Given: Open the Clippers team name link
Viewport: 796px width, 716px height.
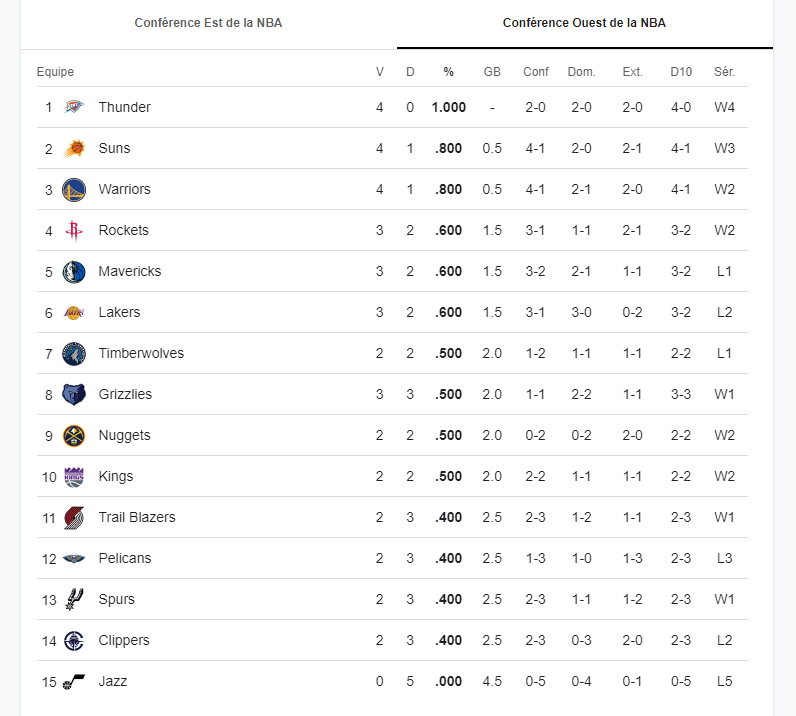Looking at the screenshot, I should pos(124,640).
